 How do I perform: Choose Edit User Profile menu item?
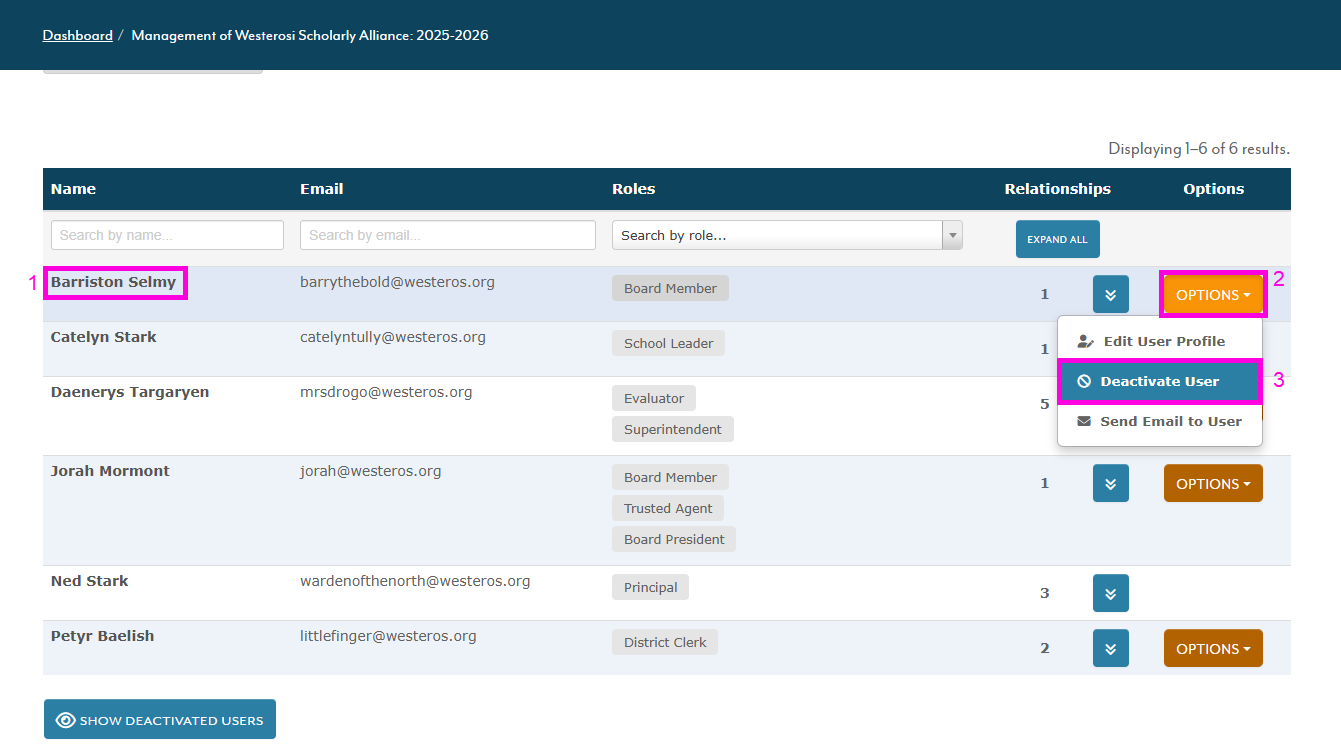pyautogui.click(x=1160, y=341)
